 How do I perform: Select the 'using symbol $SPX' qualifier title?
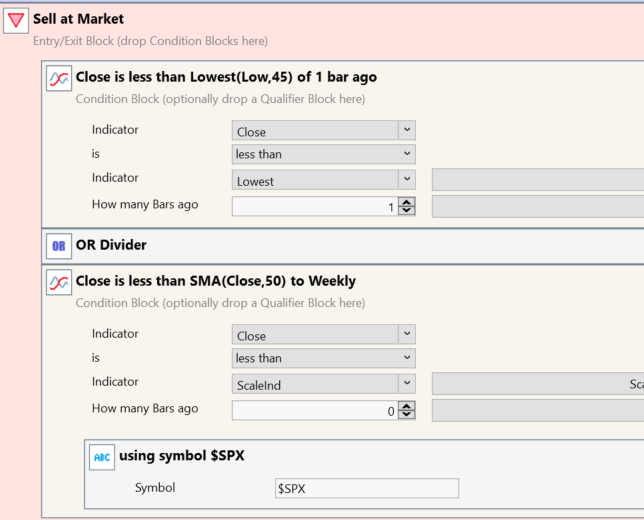click(x=181, y=456)
